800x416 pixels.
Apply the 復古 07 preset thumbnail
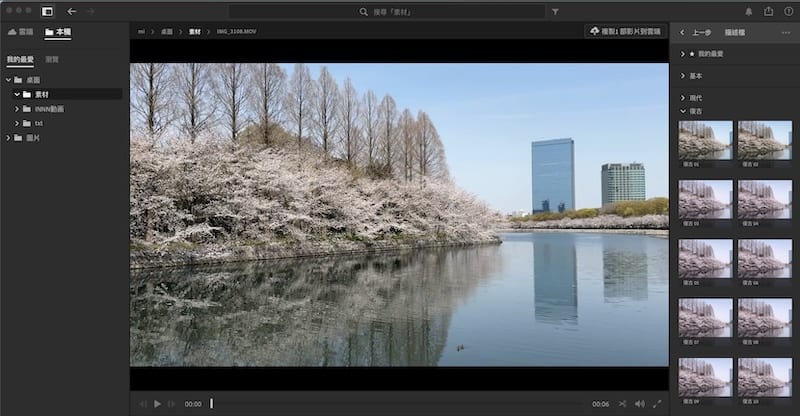pos(706,318)
